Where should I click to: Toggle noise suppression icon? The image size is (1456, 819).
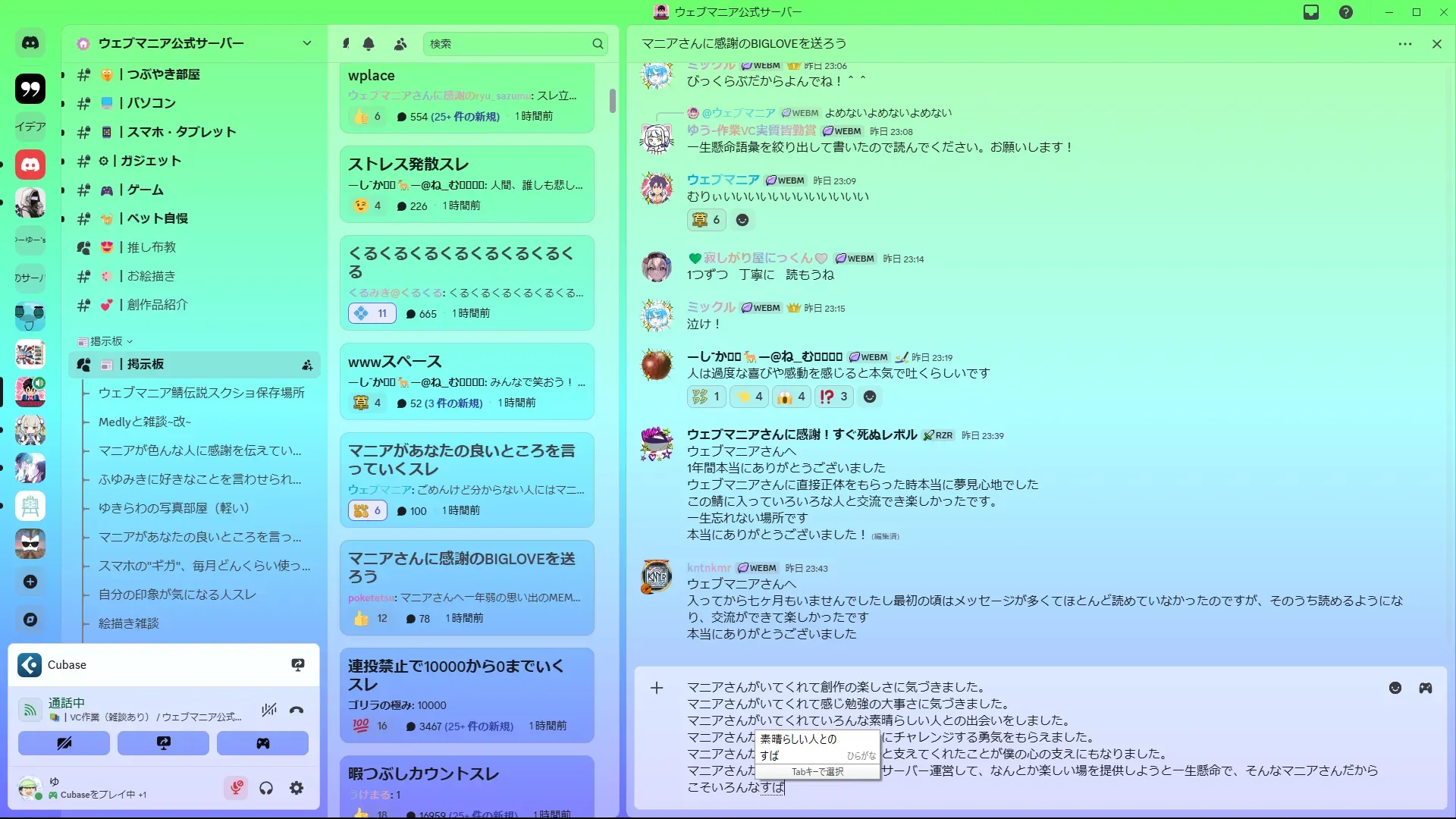point(268,710)
